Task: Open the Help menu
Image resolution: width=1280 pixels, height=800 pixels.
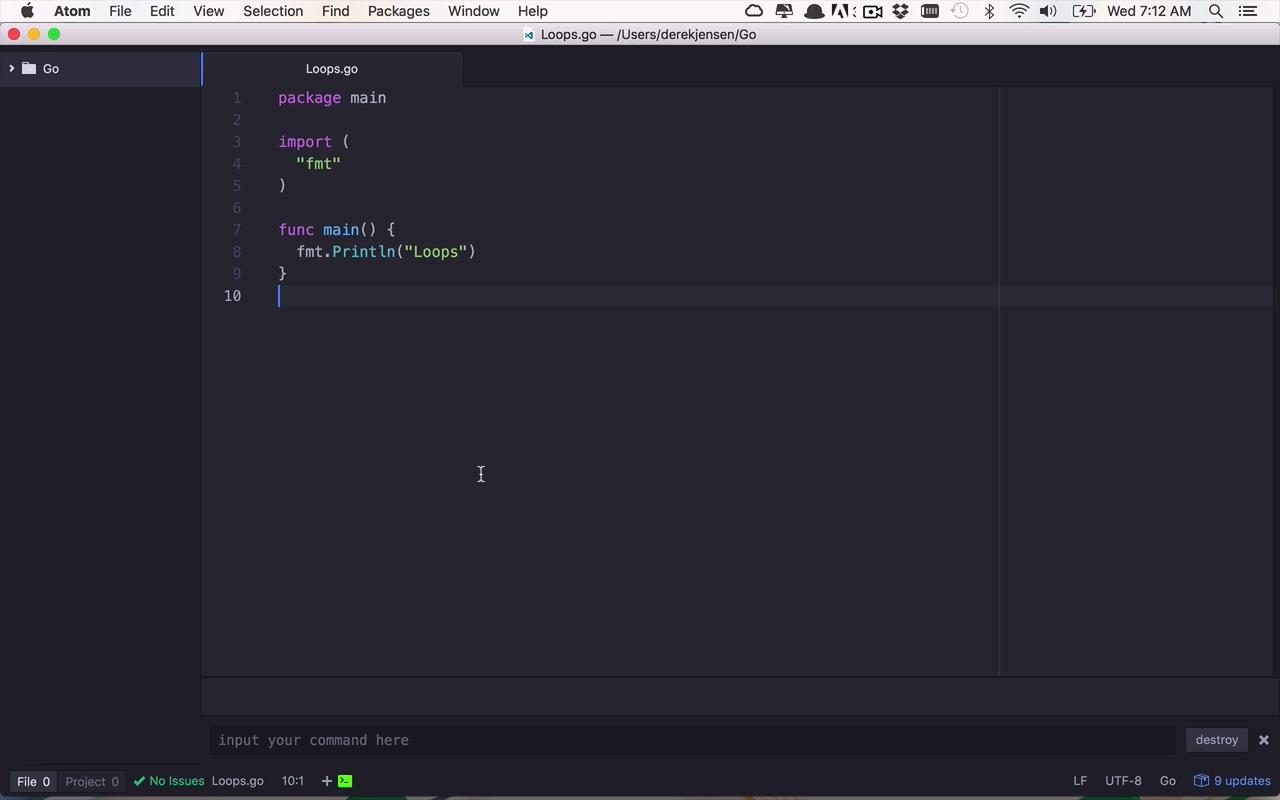Action: (532, 11)
